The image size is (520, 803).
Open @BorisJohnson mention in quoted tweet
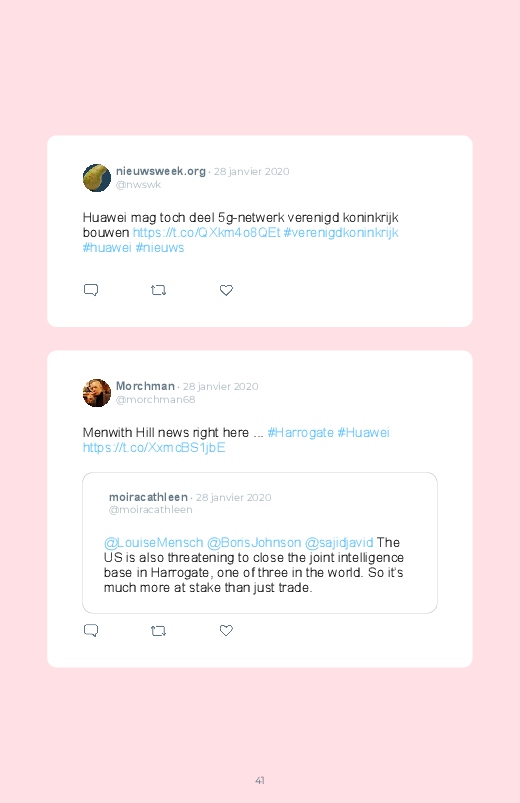point(254,542)
